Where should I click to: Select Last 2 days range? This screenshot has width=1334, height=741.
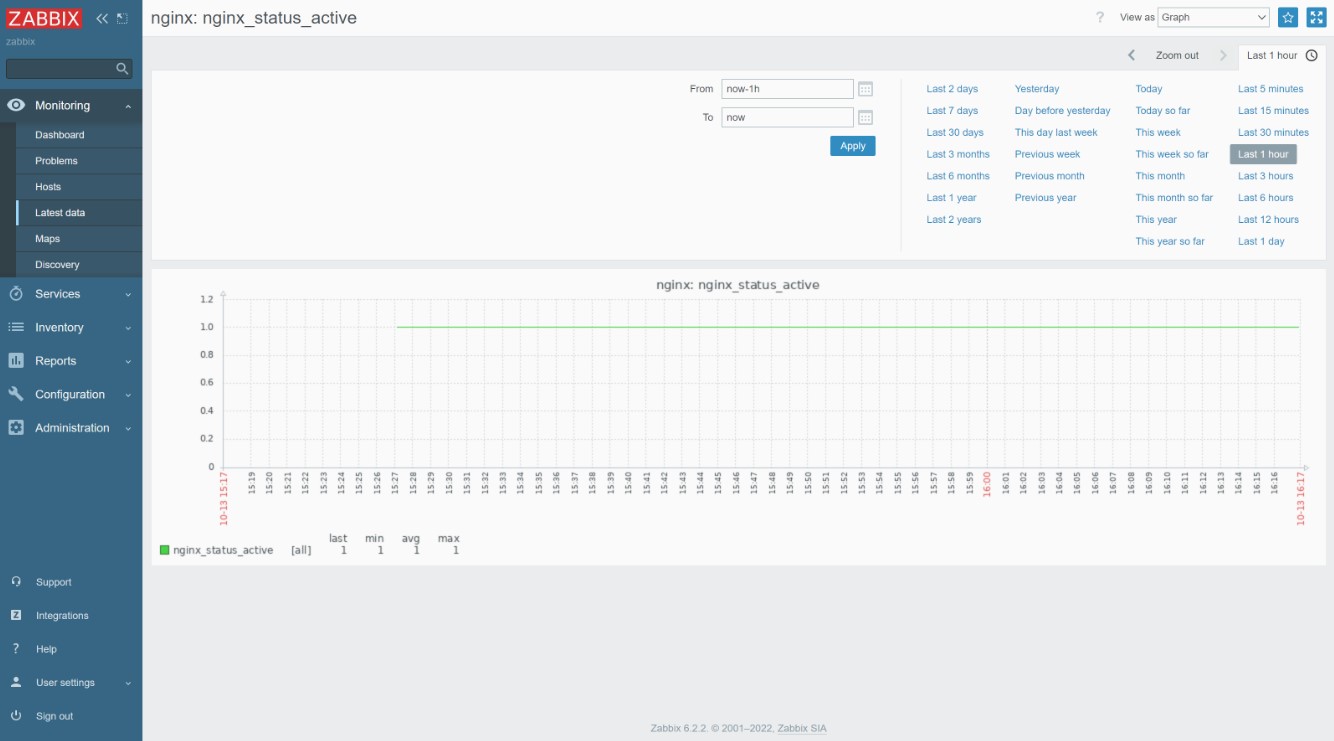[x=952, y=89]
